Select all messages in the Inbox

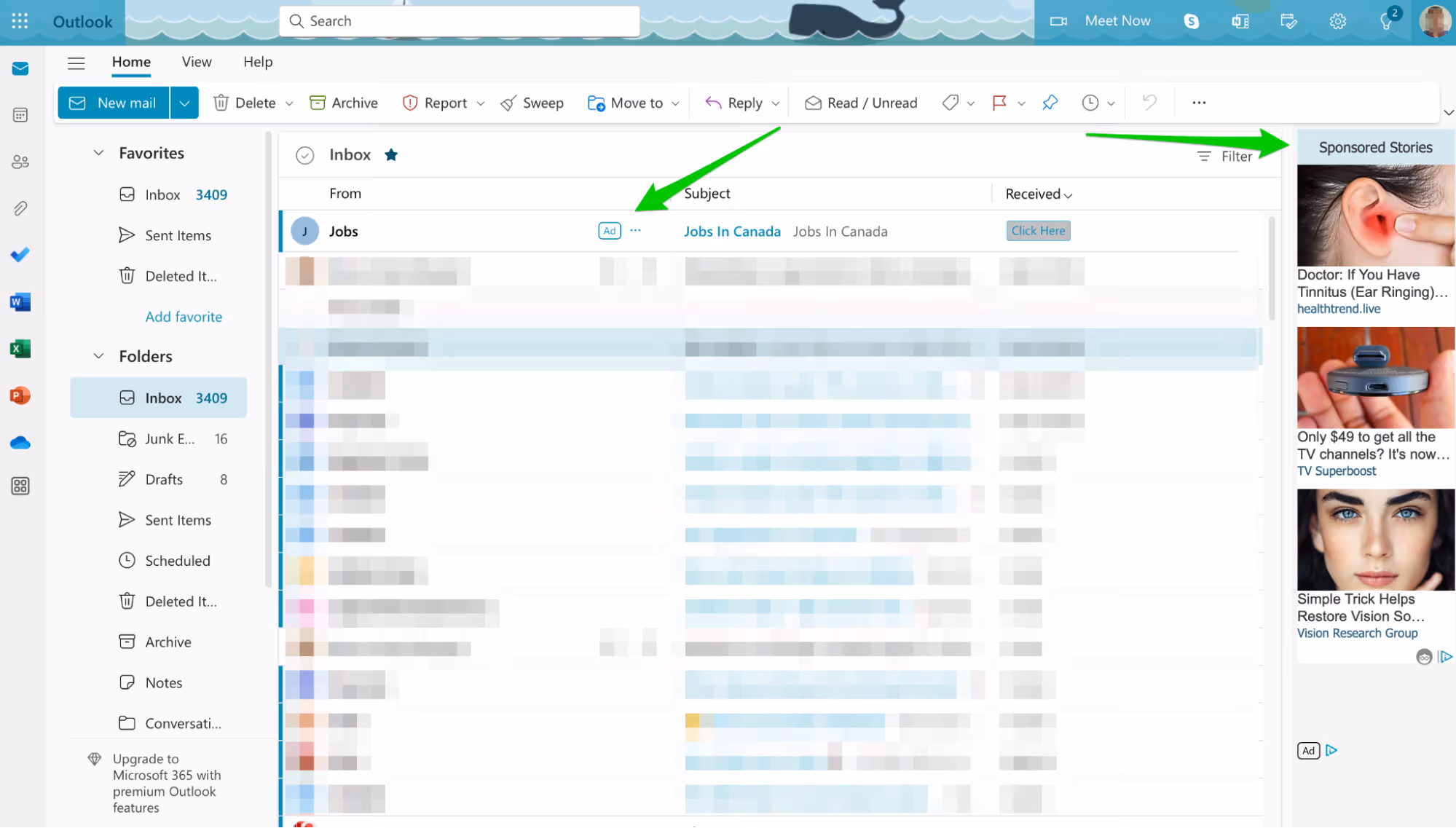coord(305,154)
